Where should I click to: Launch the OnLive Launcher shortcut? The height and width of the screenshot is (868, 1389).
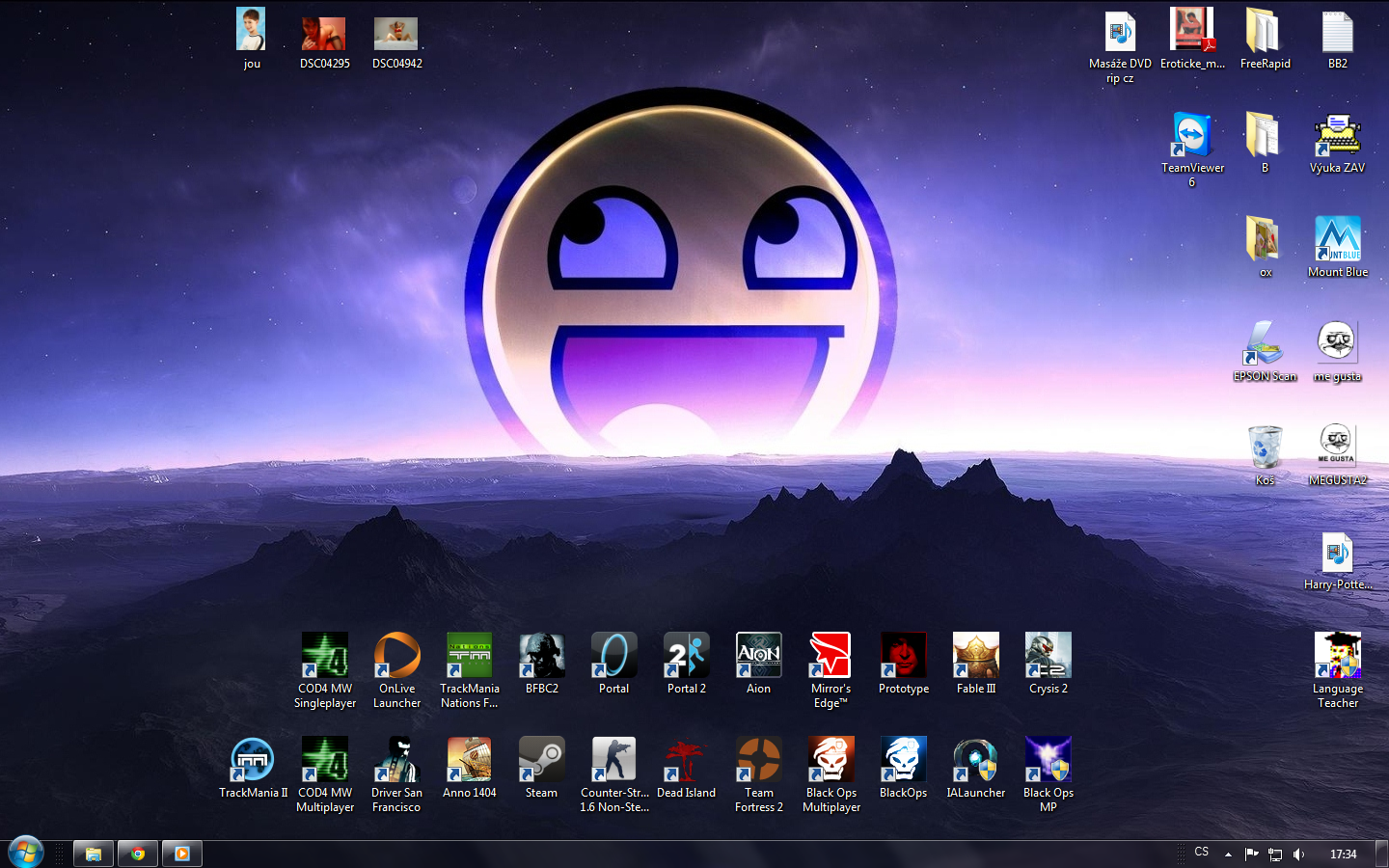(x=397, y=670)
